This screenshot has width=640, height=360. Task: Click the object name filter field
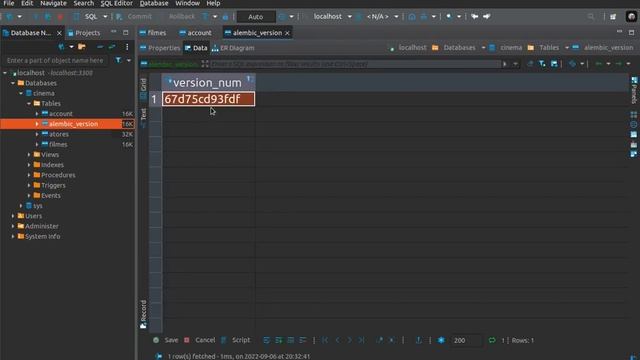(x=56, y=60)
